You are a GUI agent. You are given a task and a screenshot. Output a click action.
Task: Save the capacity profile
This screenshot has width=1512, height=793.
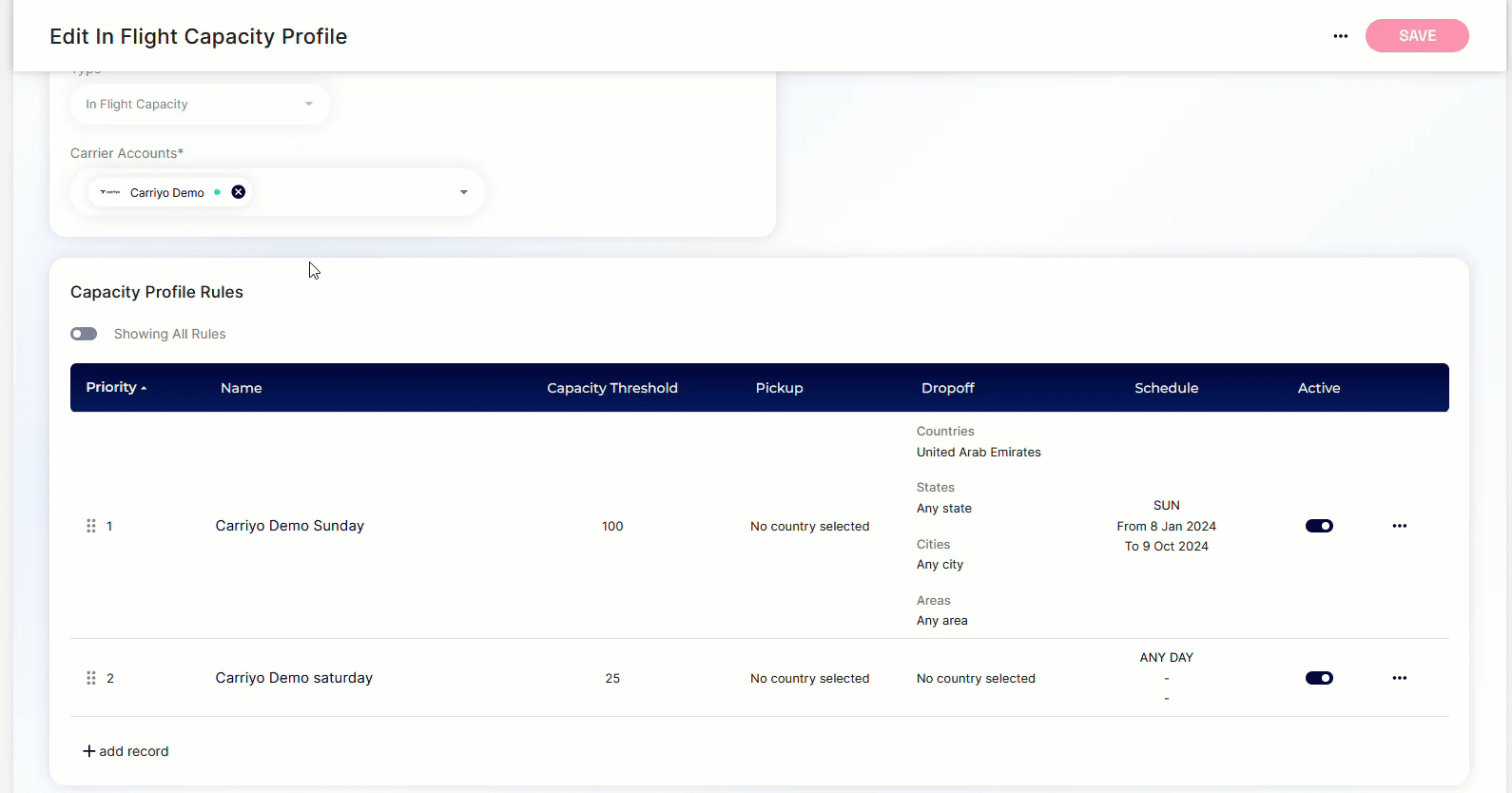pyautogui.click(x=1416, y=36)
